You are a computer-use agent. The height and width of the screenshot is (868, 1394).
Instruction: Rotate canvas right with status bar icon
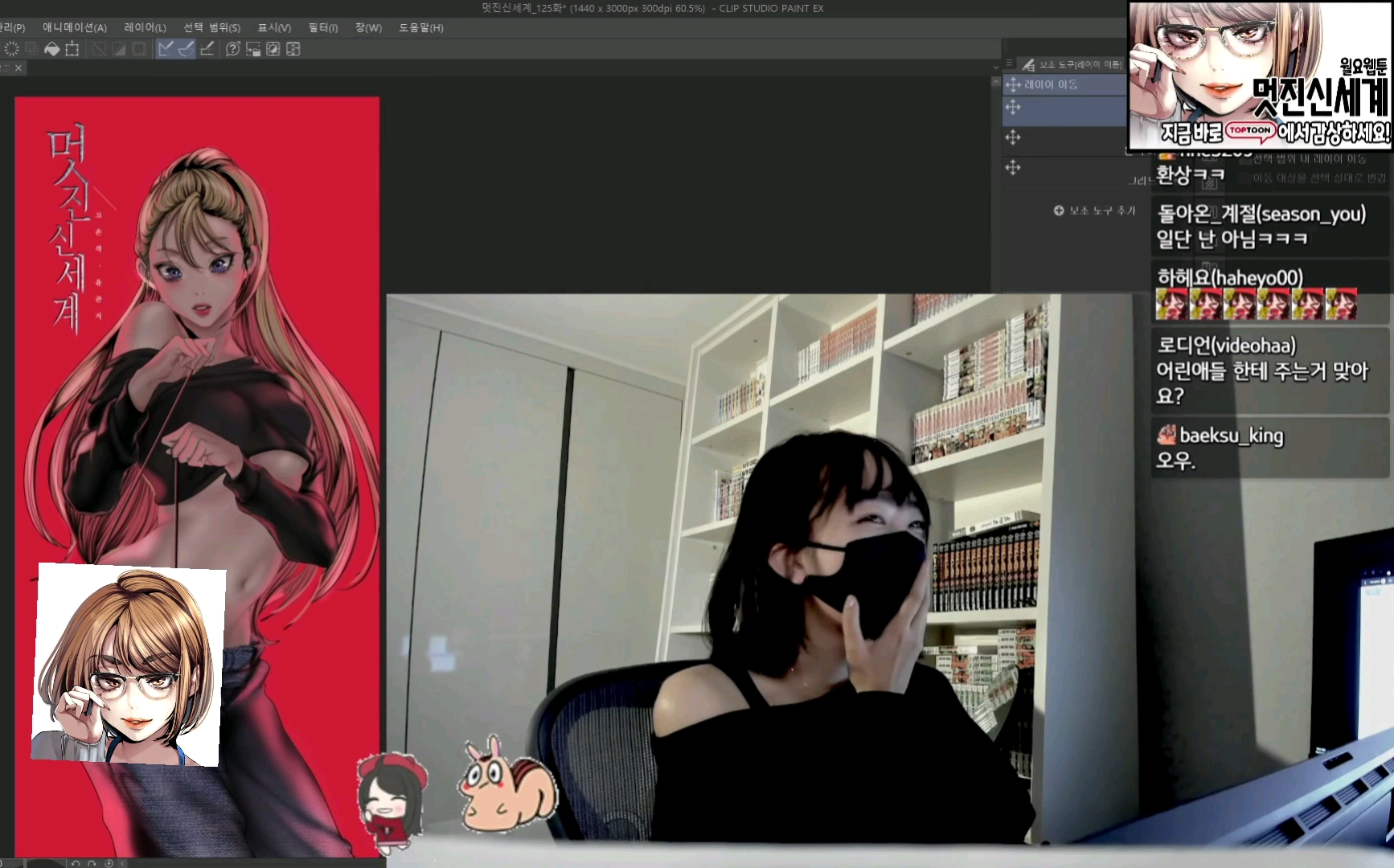92,863
